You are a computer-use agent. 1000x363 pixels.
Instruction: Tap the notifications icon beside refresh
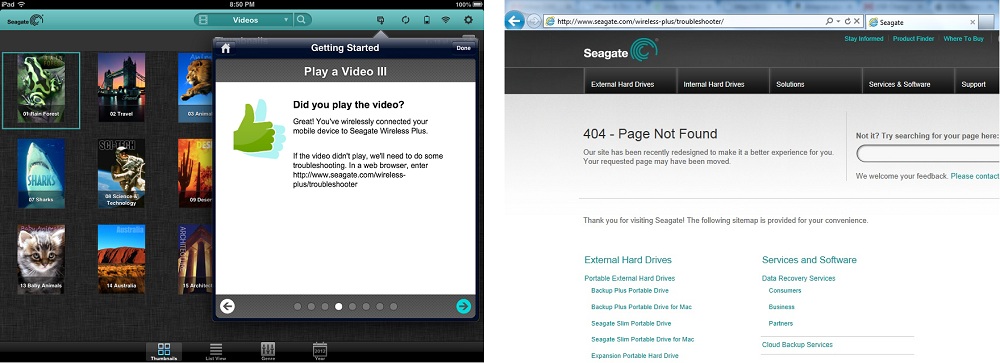(381, 20)
